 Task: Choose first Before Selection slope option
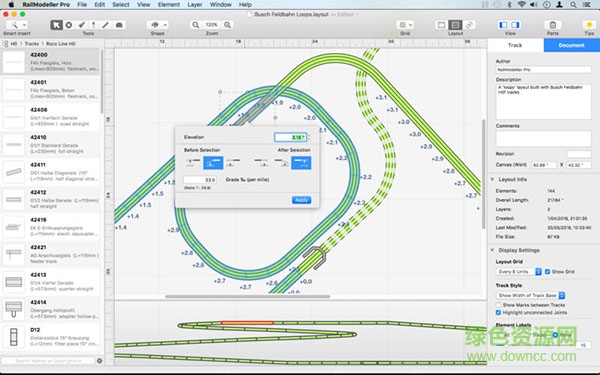coord(193,163)
